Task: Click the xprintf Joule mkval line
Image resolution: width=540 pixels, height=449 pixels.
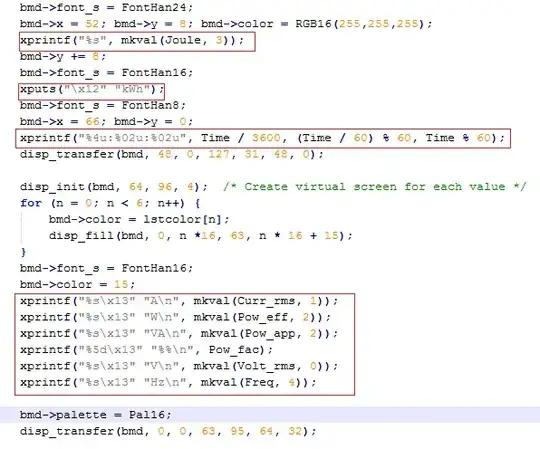Action: point(132,40)
